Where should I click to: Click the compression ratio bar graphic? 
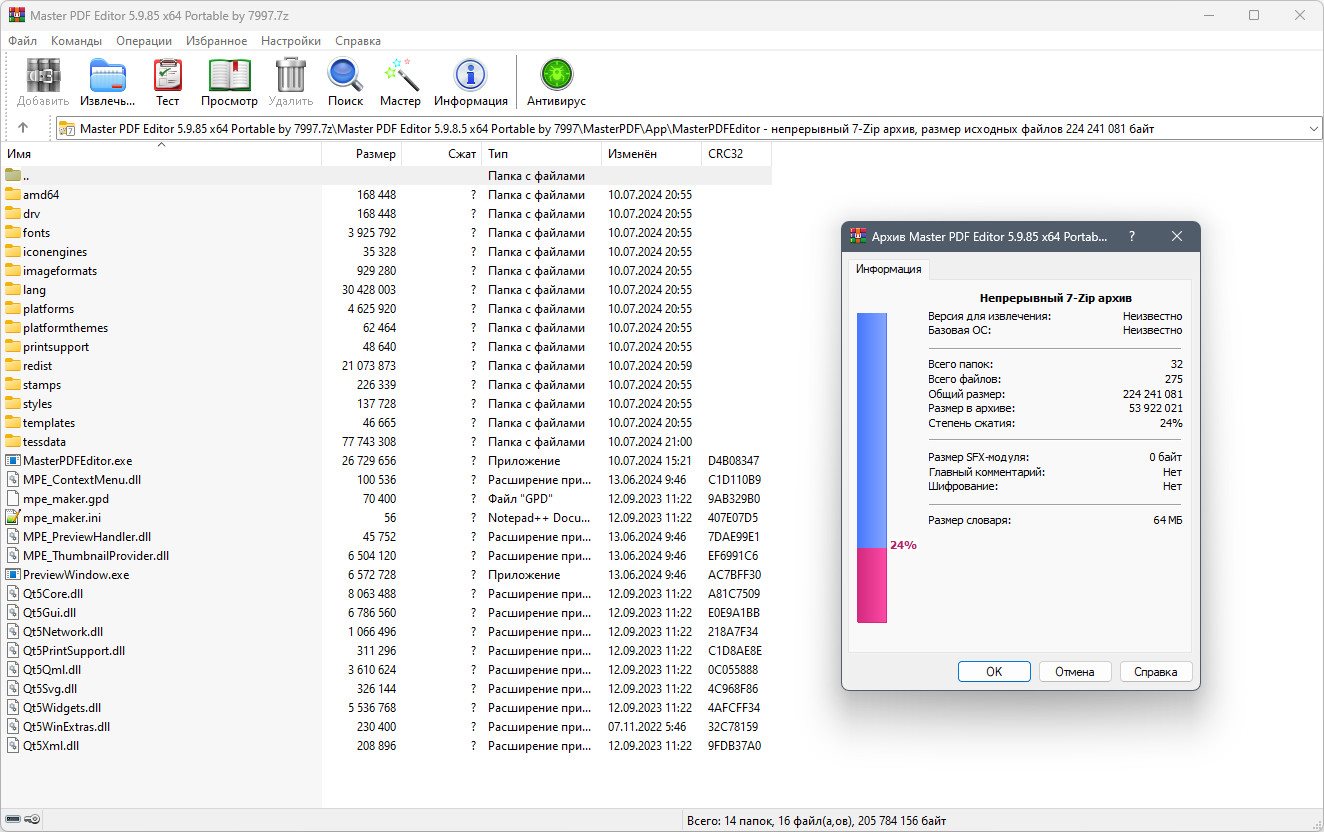[x=871, y=467]
